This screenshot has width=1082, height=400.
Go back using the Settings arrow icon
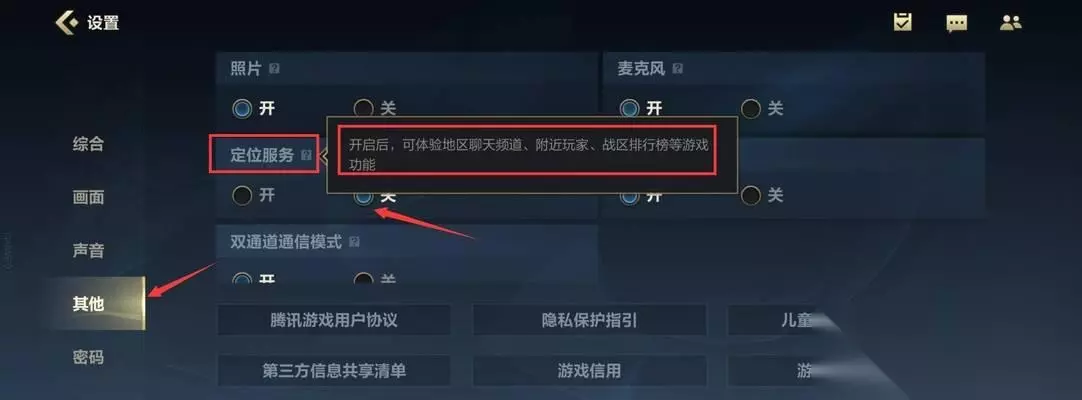(67, 23)
